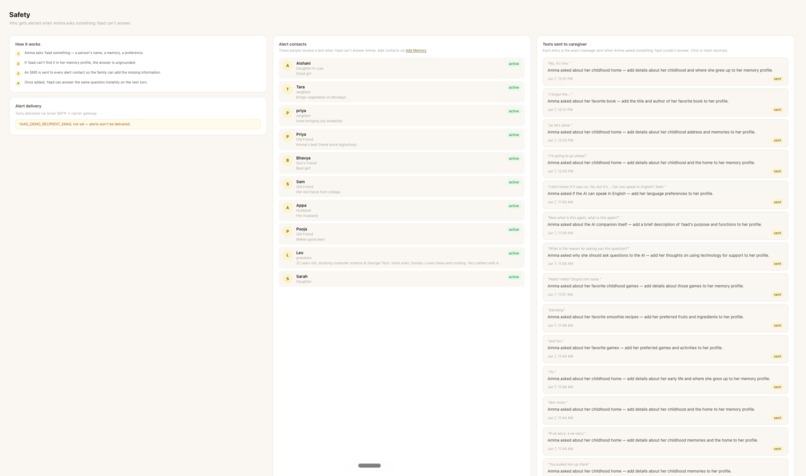806x476 pixels.
Task: Click the How it works heading
Action: 28,44
